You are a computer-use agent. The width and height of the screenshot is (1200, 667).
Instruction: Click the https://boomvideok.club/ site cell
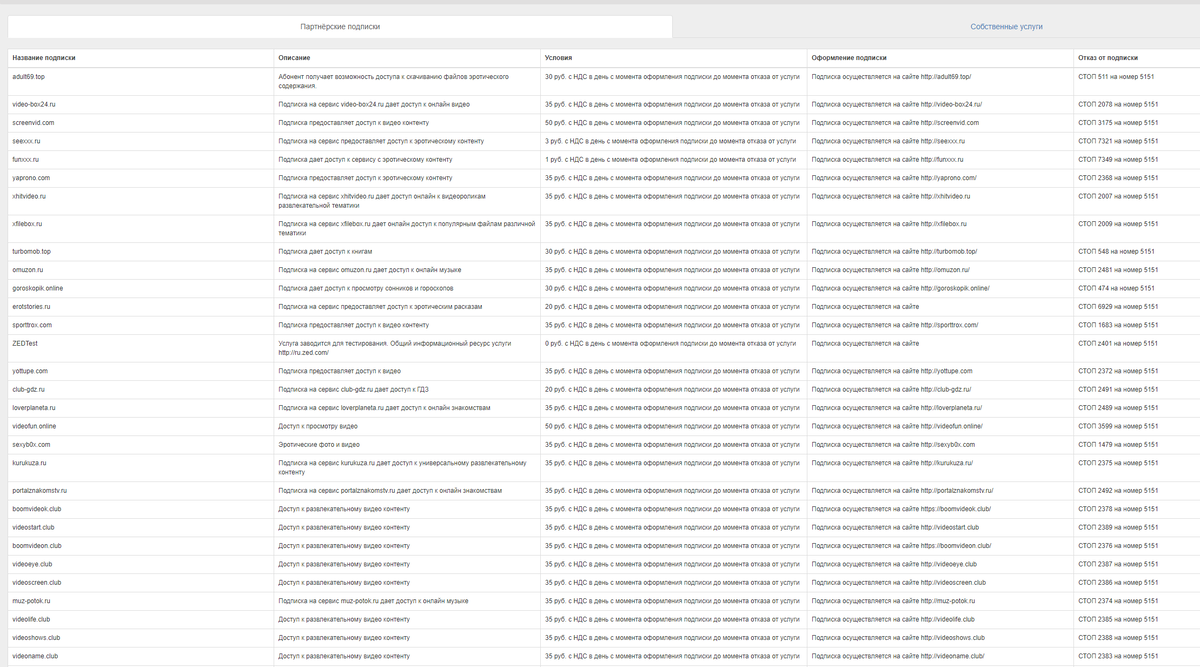click(901, 509)
